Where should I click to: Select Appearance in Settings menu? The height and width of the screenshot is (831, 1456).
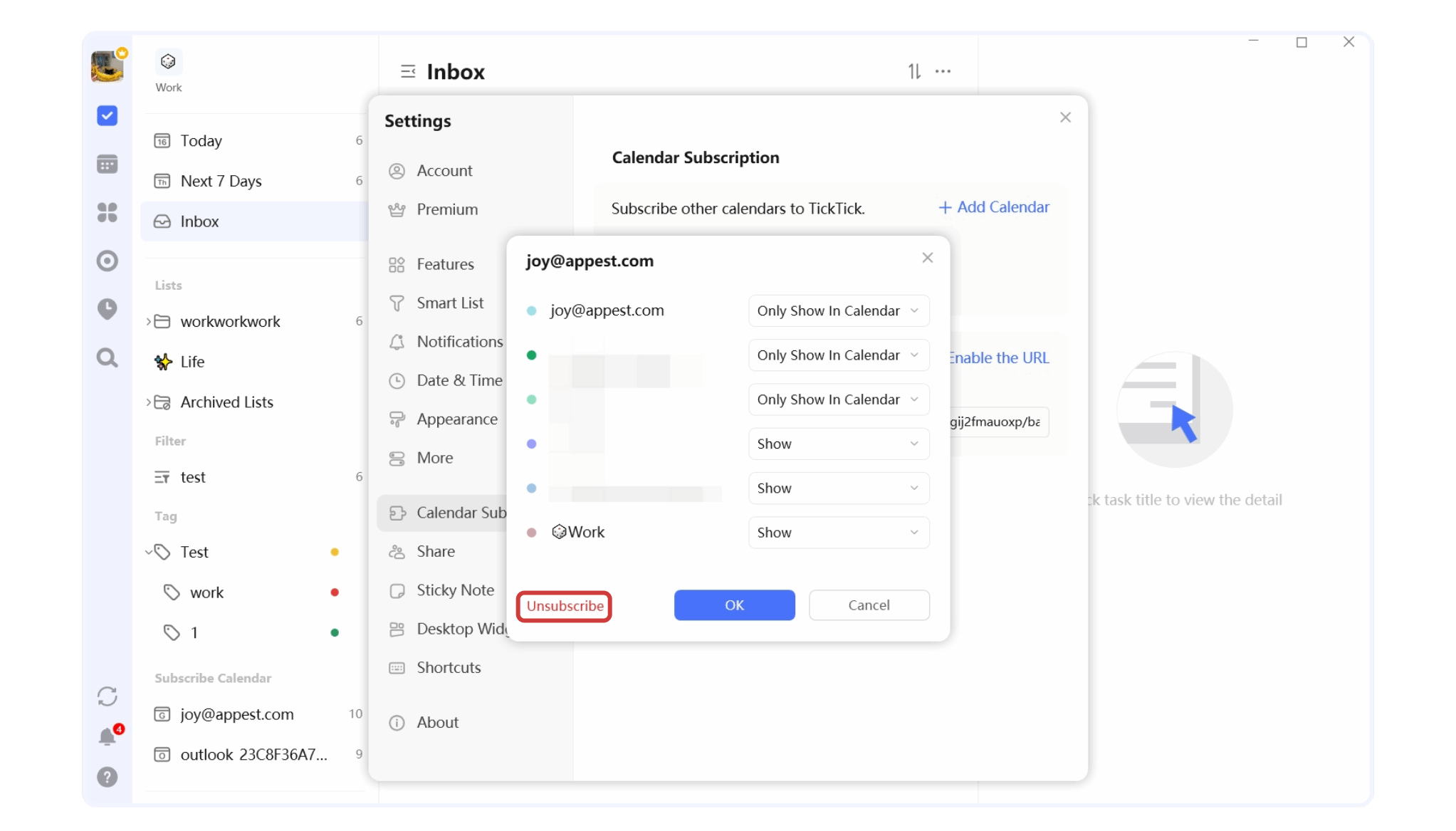[x=456, y=419]
